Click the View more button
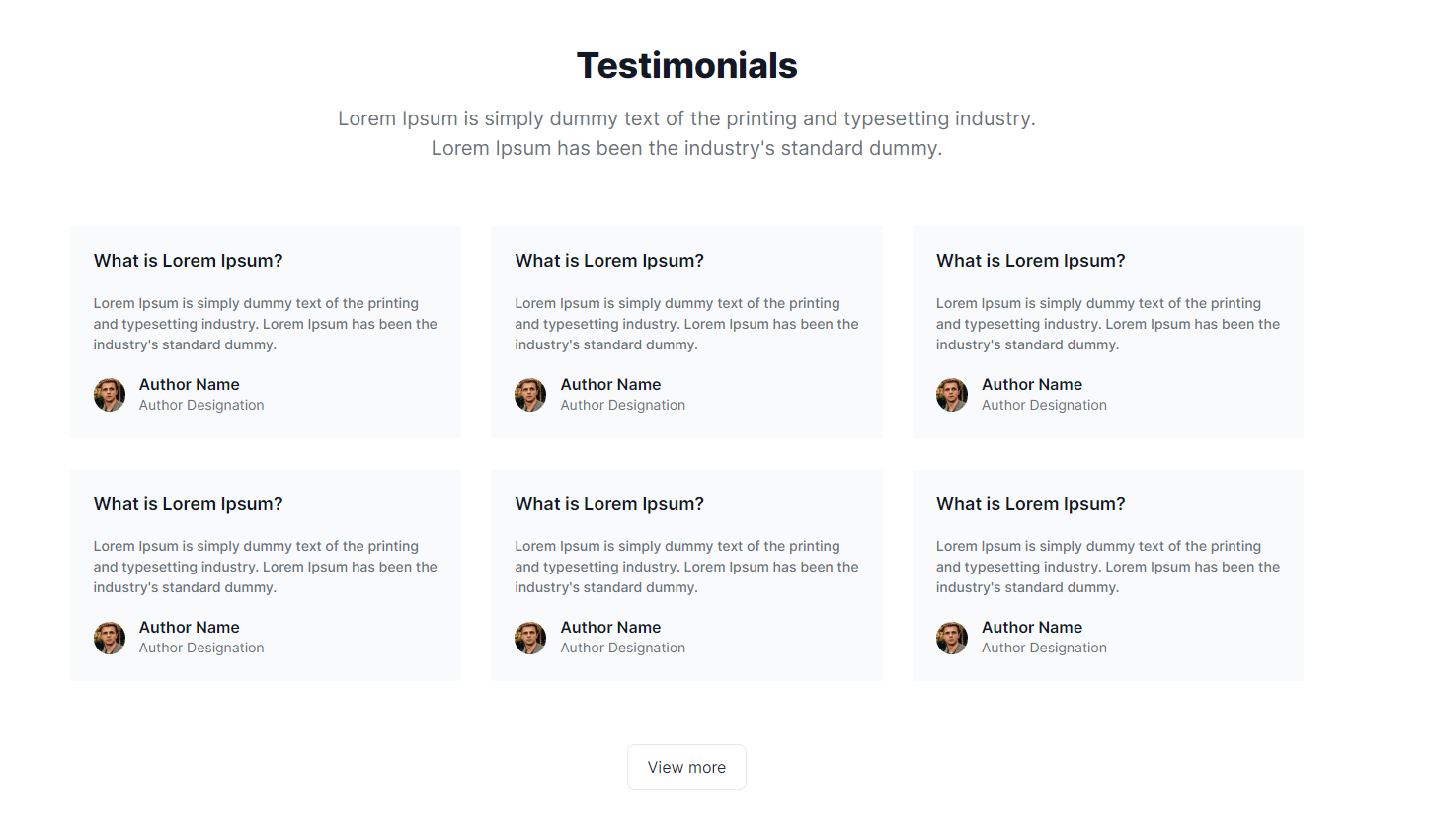1433x840 pixels. click(686, 767)
